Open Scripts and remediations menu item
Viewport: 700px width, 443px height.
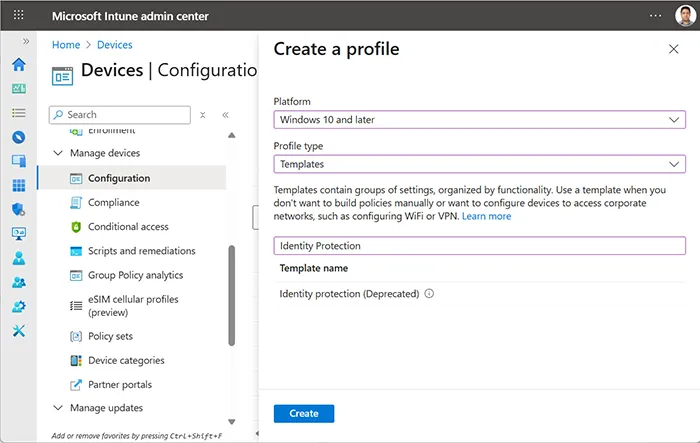[x=141, y=251]
